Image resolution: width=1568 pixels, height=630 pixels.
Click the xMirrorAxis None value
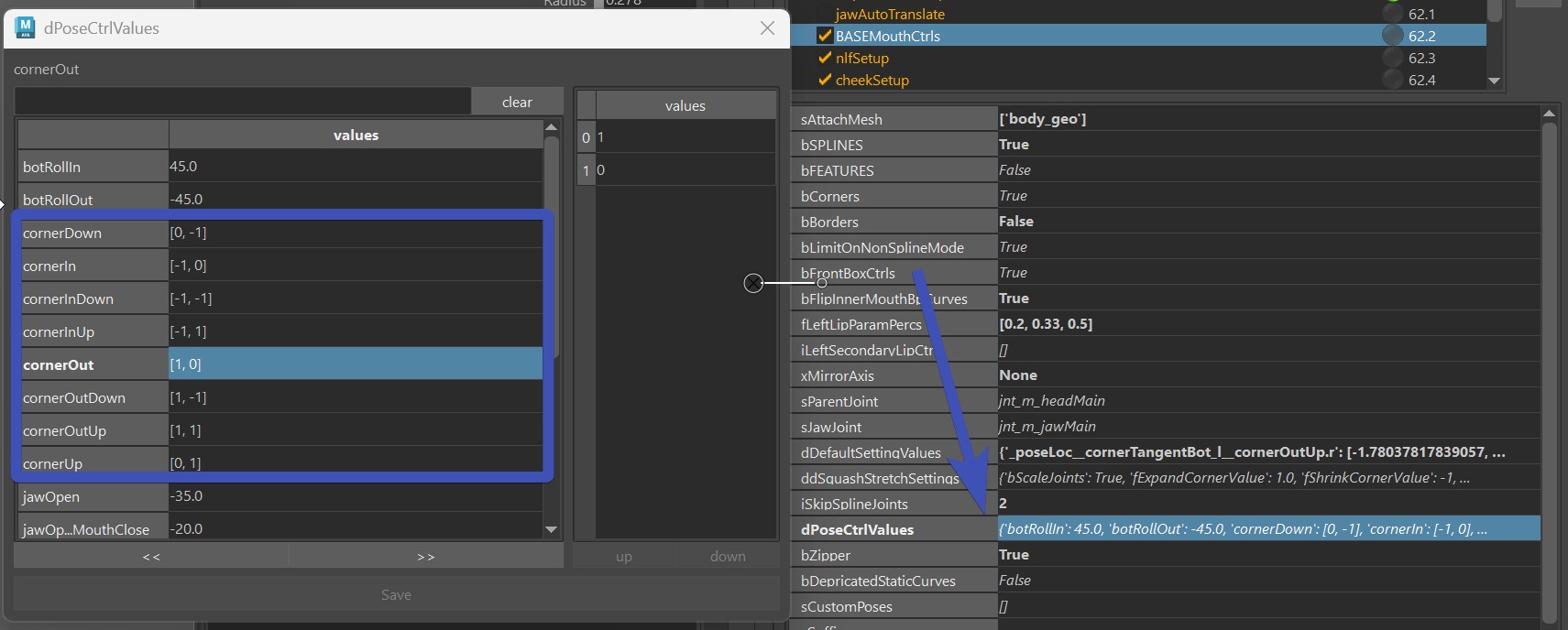click(x=1018, y=375)
